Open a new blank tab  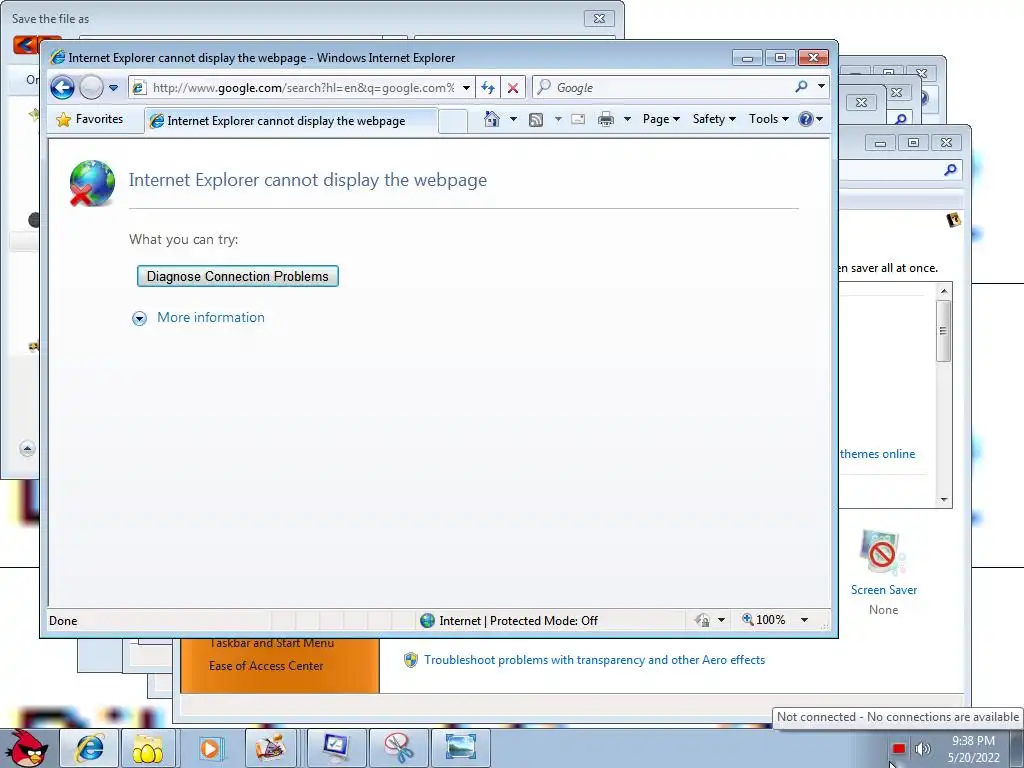tap(453, 121)
